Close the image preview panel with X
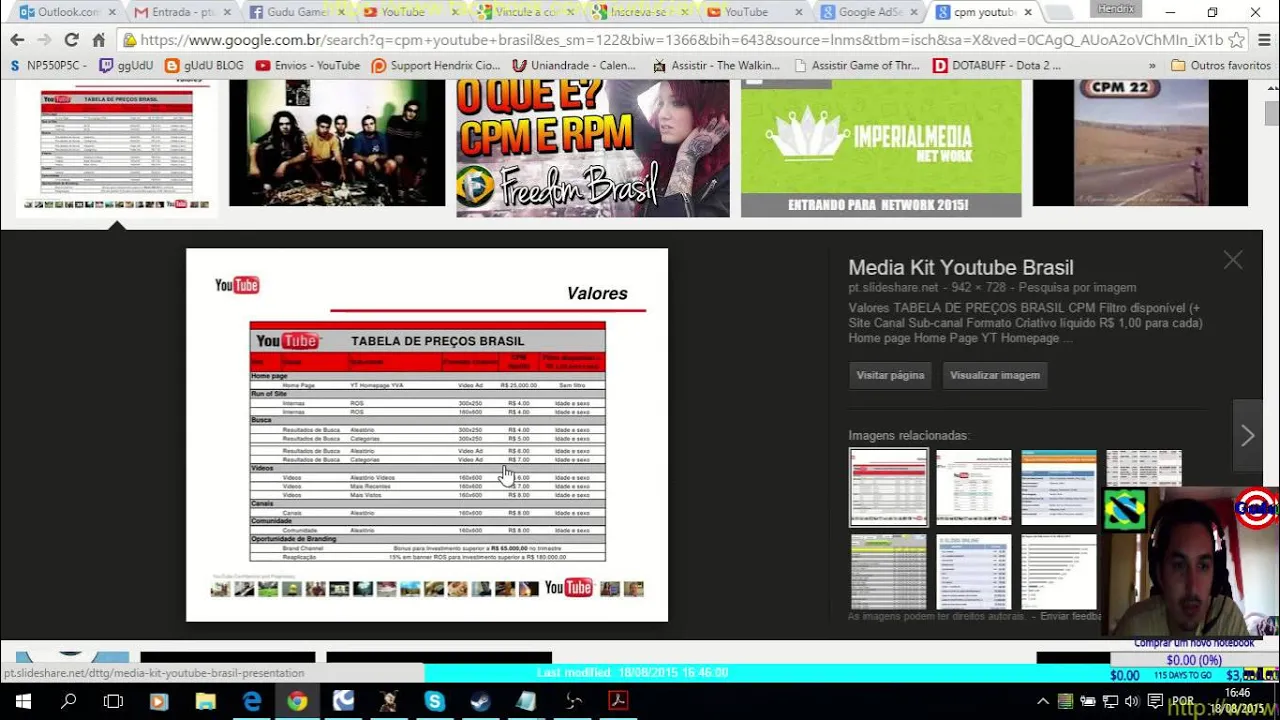 pos(1233,260)
